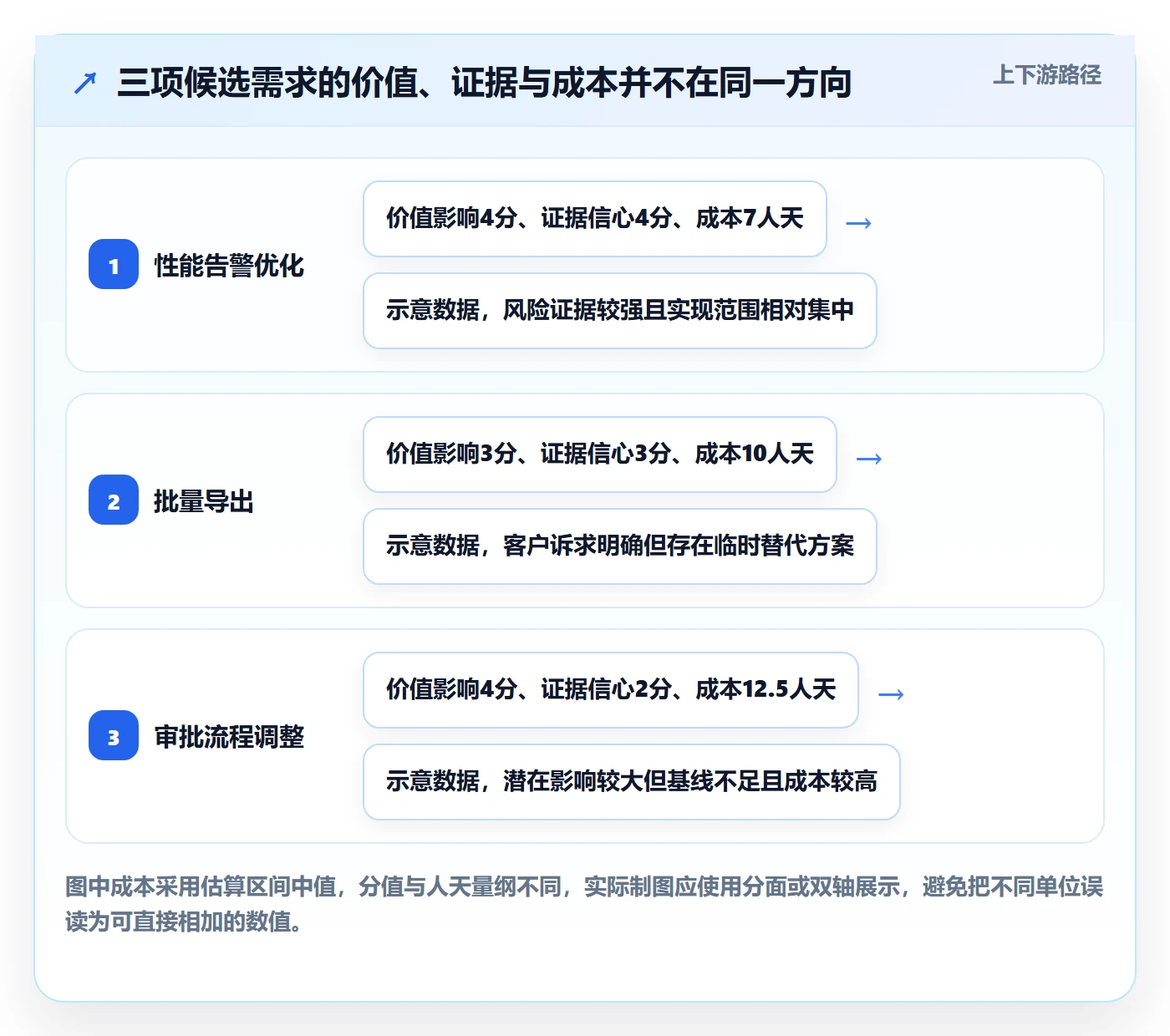Image resolution: width=1170 pixels, height=1036 pixels.
Task: Select the number 2 badge
Action: pyautogui.click(x=114, y=500)
